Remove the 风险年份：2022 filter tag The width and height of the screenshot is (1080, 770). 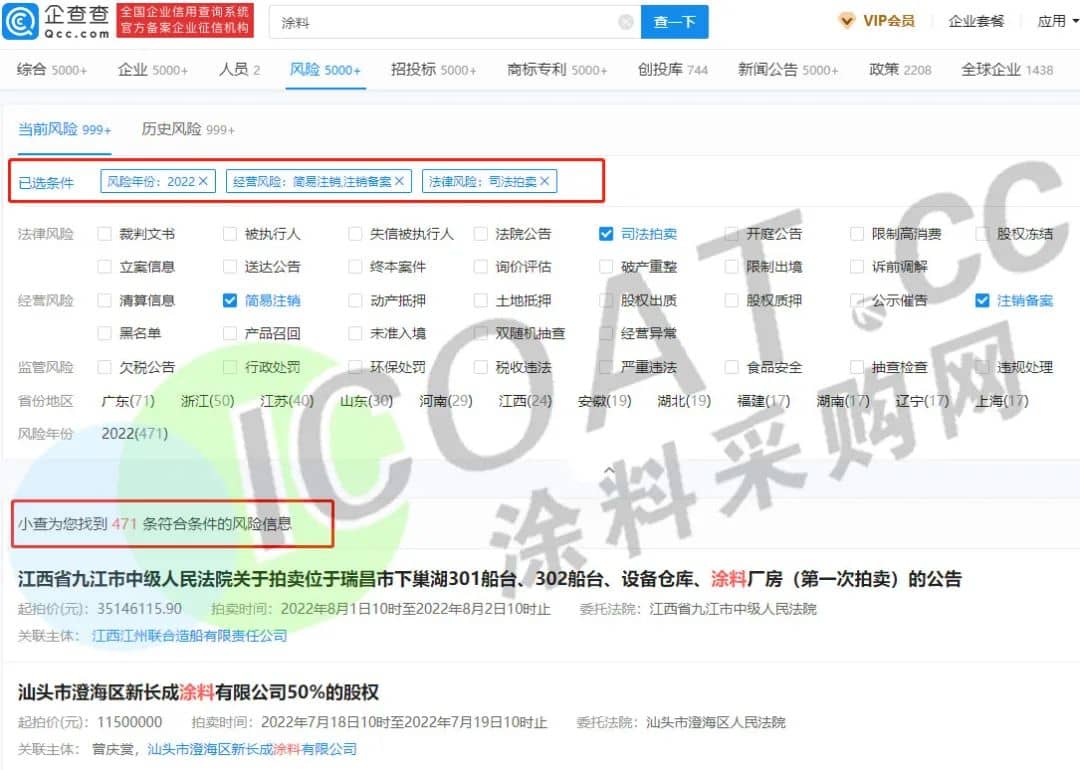tap(204, 181)
